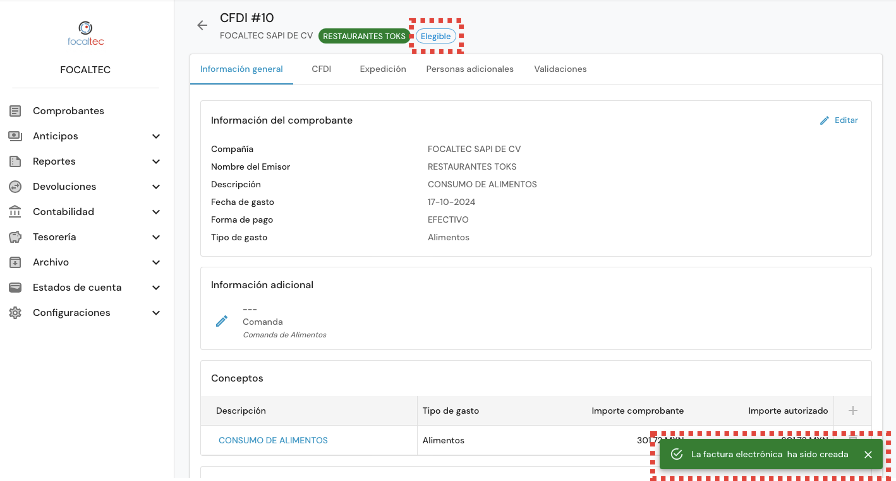The width and height of the screenshot is (896, 481).
Task: Click the Descripción column header in Conceptos
Action: (241, 411)
